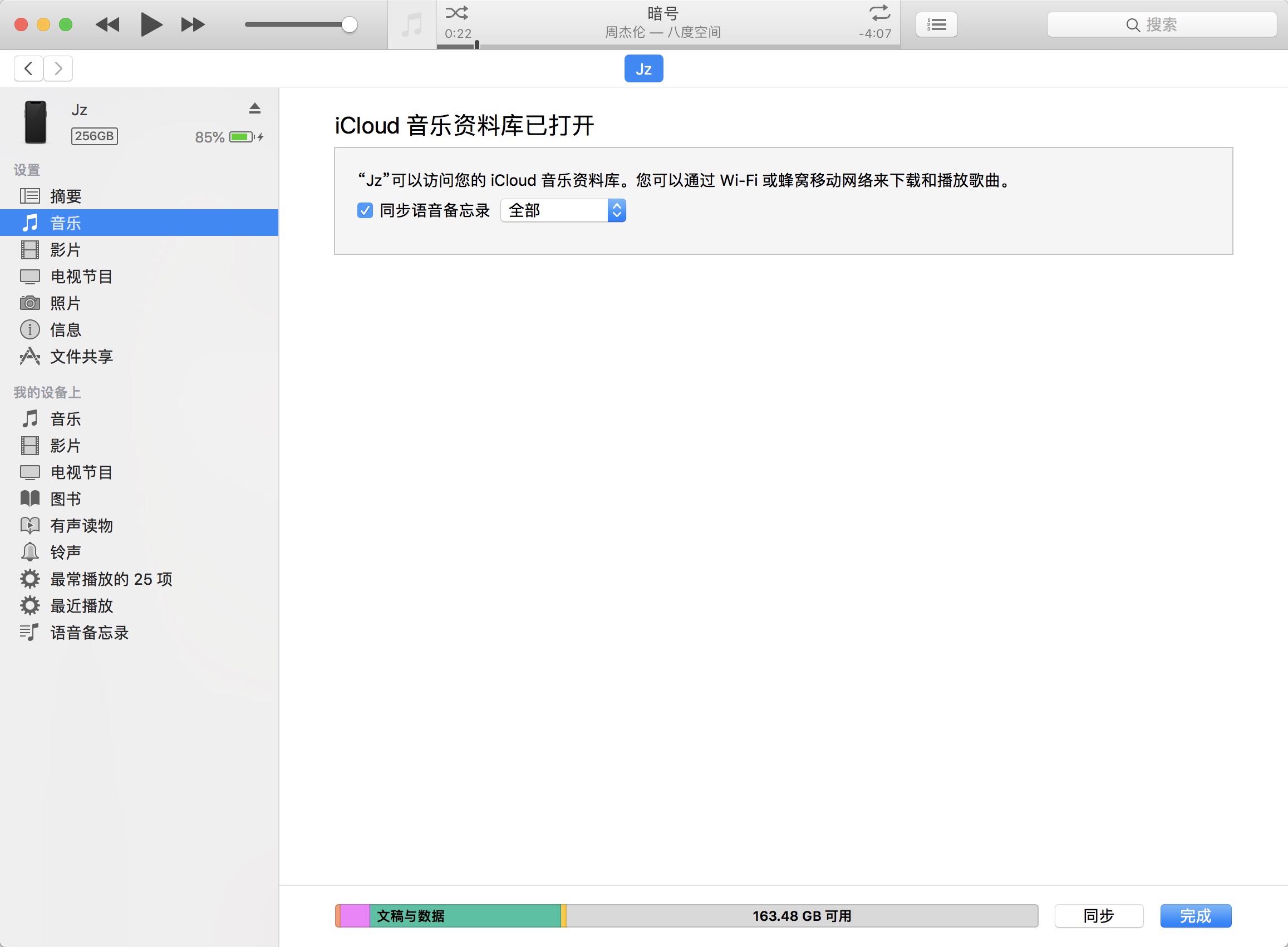Open the 全部 dropdown menu
This screenshot has width=1288, height=947.
[x=563, y=210]
